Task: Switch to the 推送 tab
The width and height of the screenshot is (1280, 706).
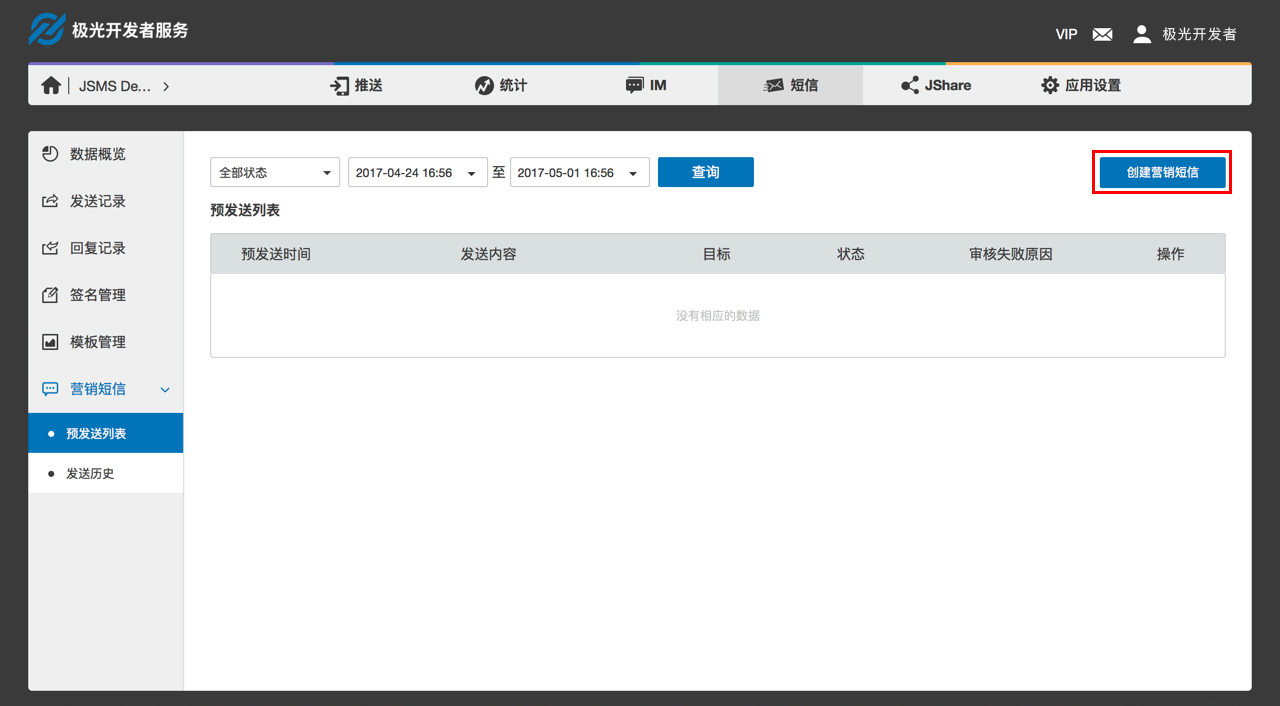Action: pyautogui.click(x=357, y=86)
